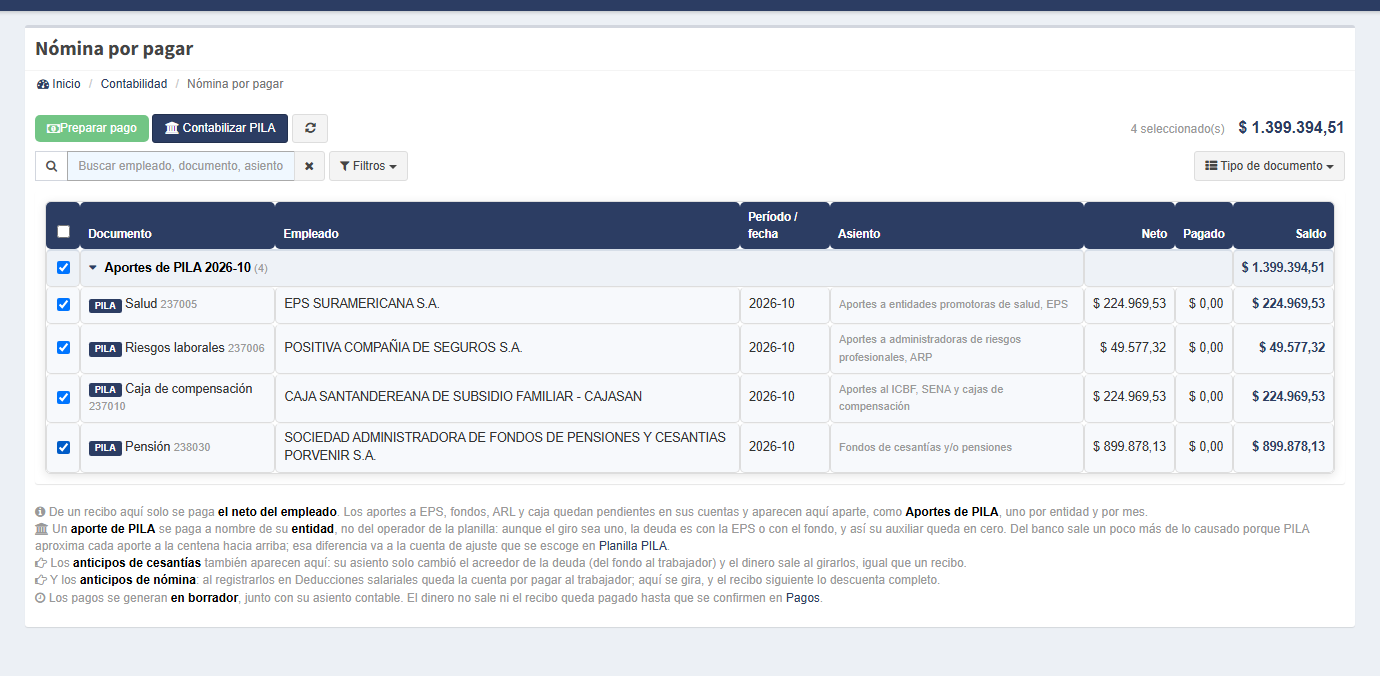Click the Caja de compensación 237010 document cell

pyautogui.click(x=177, y=397)
